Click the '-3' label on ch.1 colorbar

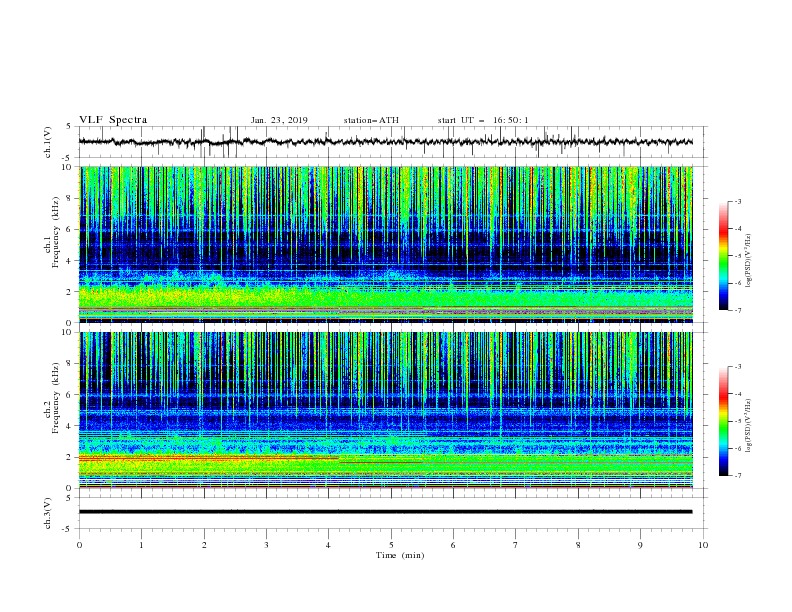[x=737, y=201]
